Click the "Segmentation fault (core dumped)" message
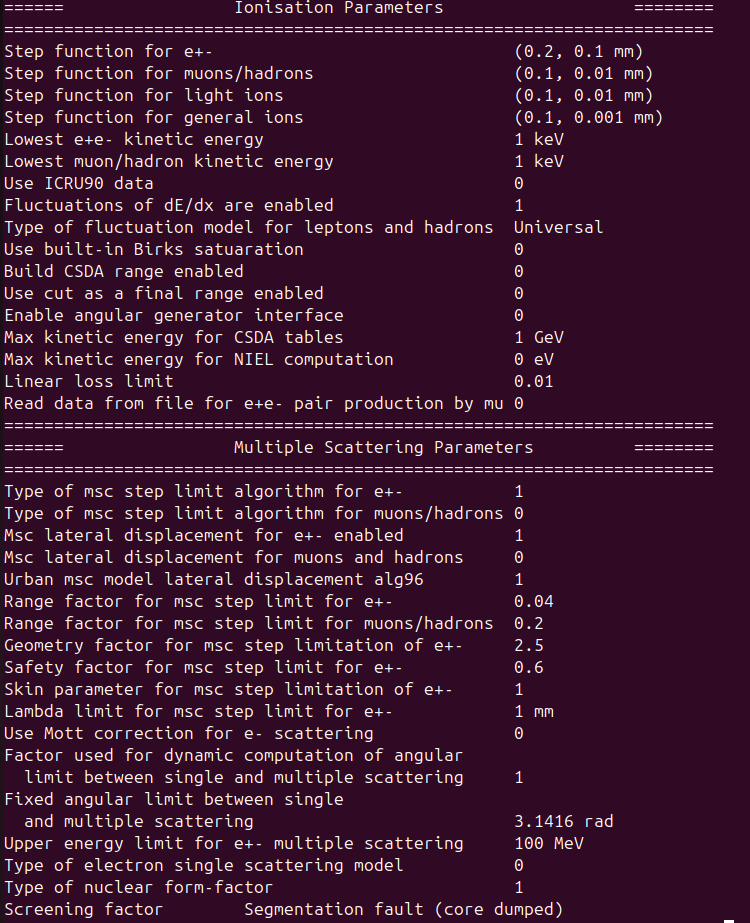This screenshot has height=923, width=750. [x=403, y=910]
